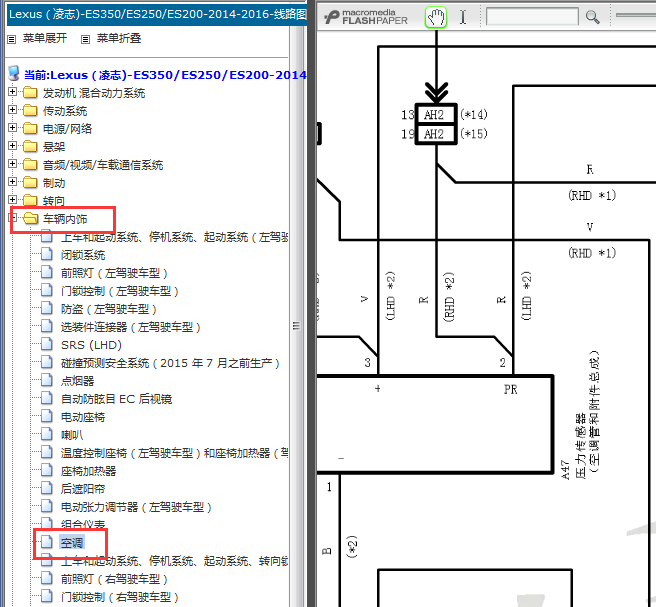Select 发动机 混合动力系统 tree label
Screen dimensions: 656x607
pyautogui.click(x=94, y=93)
